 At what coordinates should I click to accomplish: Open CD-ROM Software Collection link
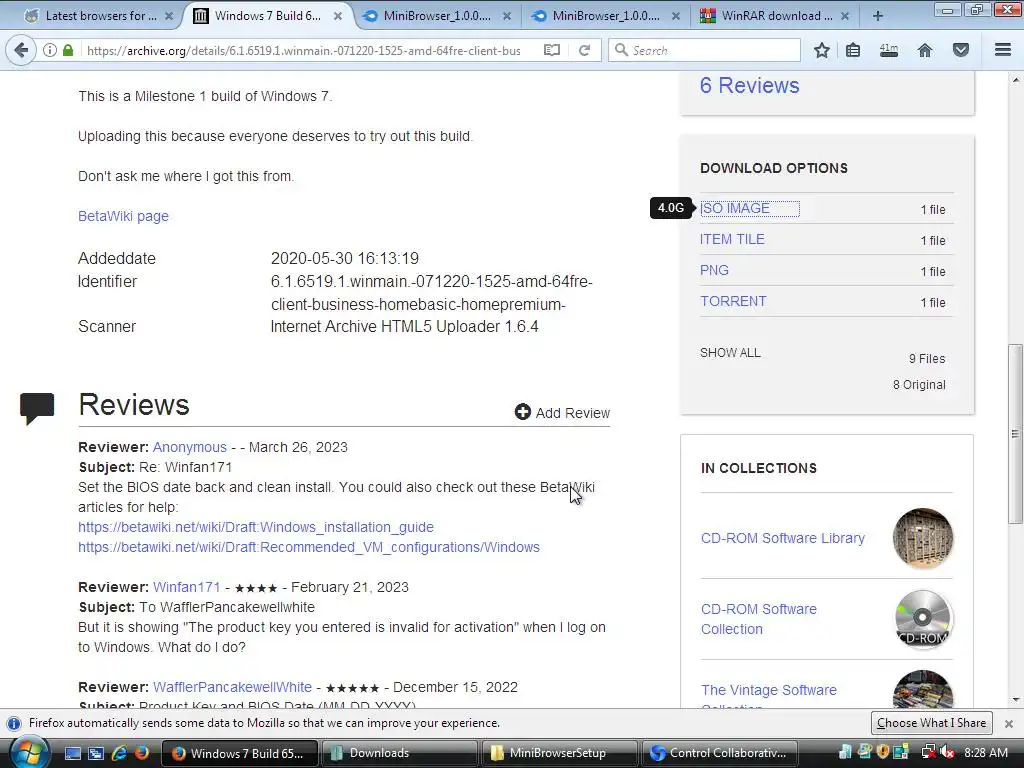(x=758, y=619)
